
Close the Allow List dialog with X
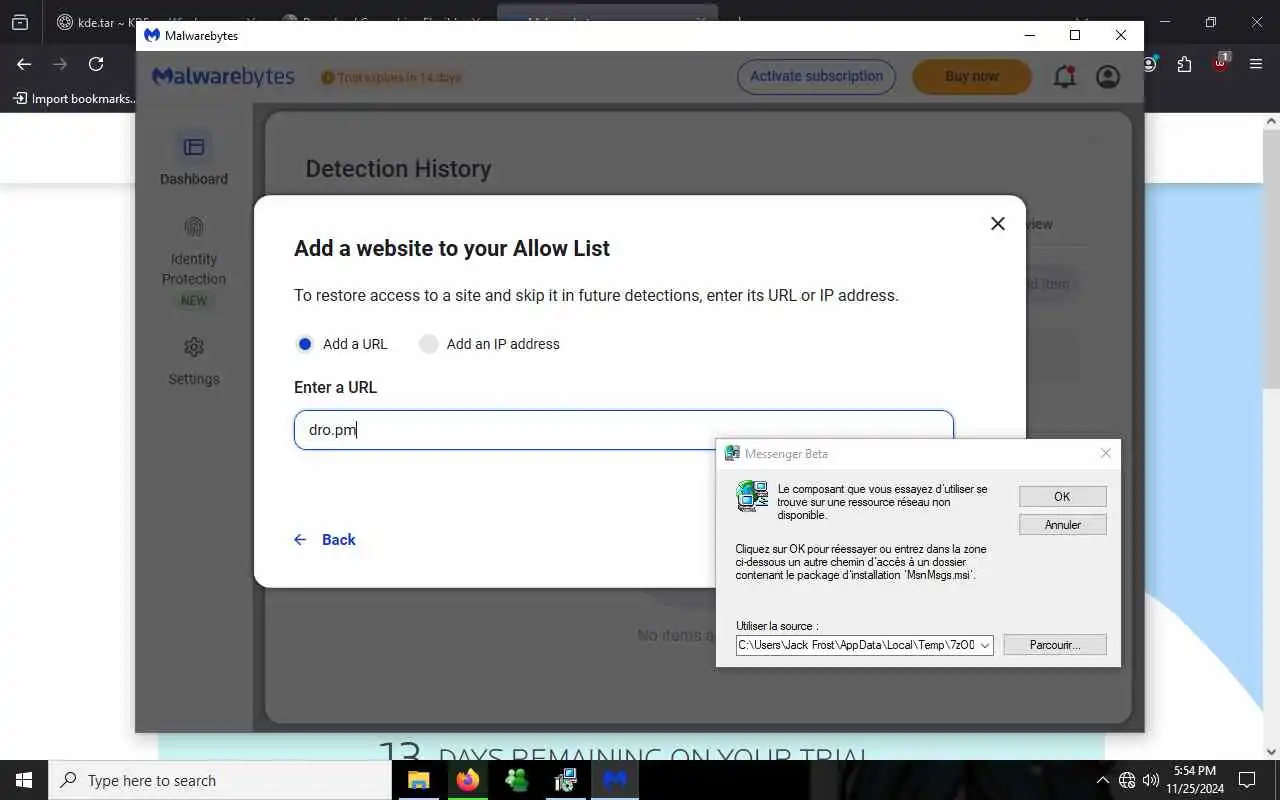coord(997,224)
